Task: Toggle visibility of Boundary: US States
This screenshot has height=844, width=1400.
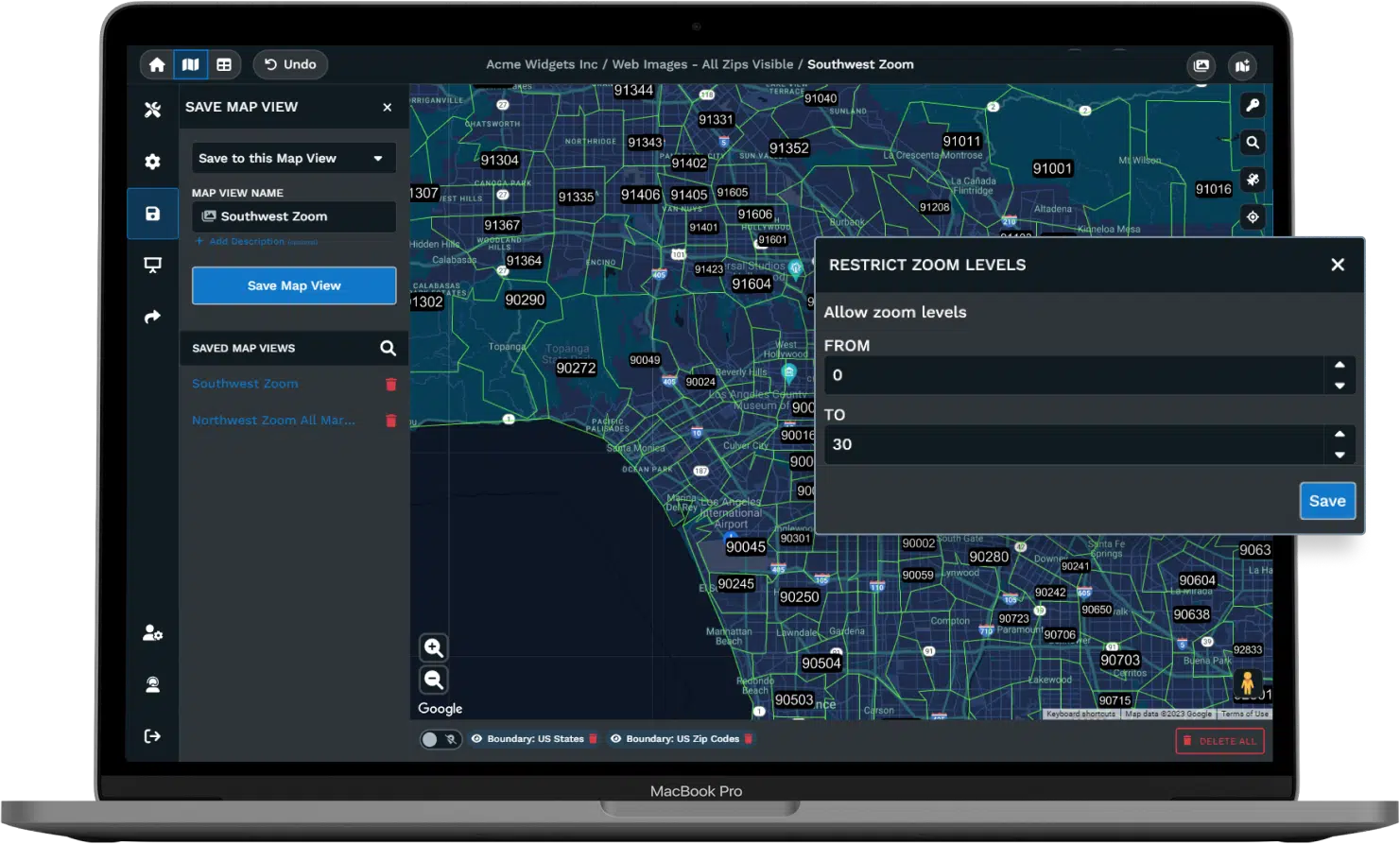Action: coord(478,738)
